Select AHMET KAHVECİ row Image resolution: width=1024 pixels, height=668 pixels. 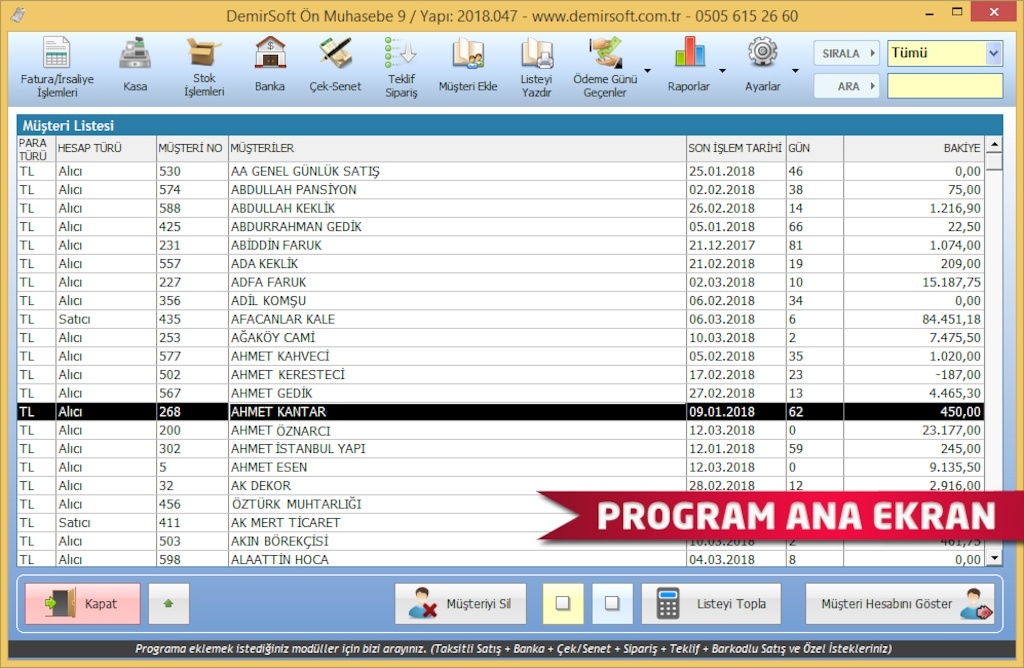coord(500,356)
